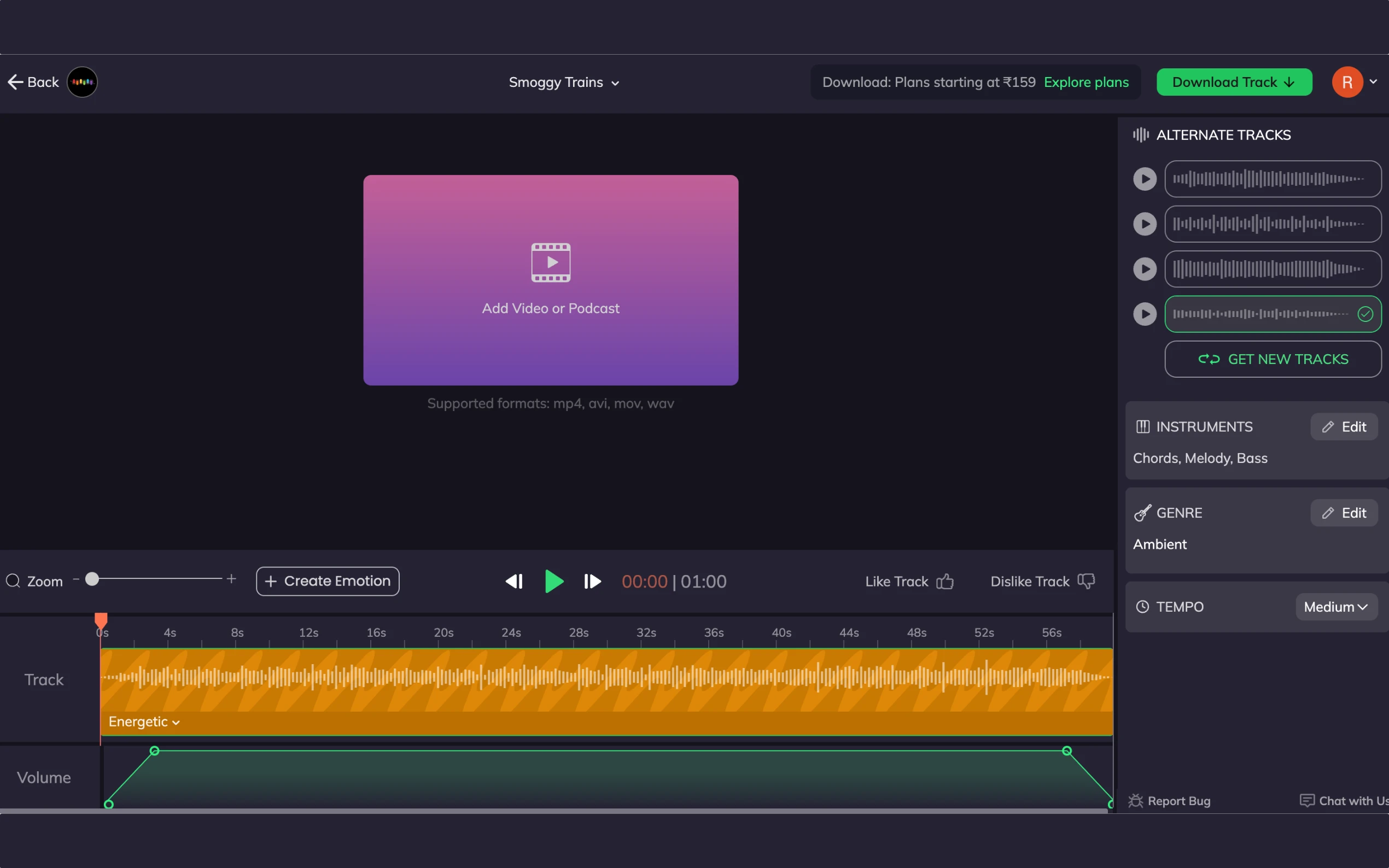Open the Explore plans link

pyautogui.click(x=1086, y=82)
